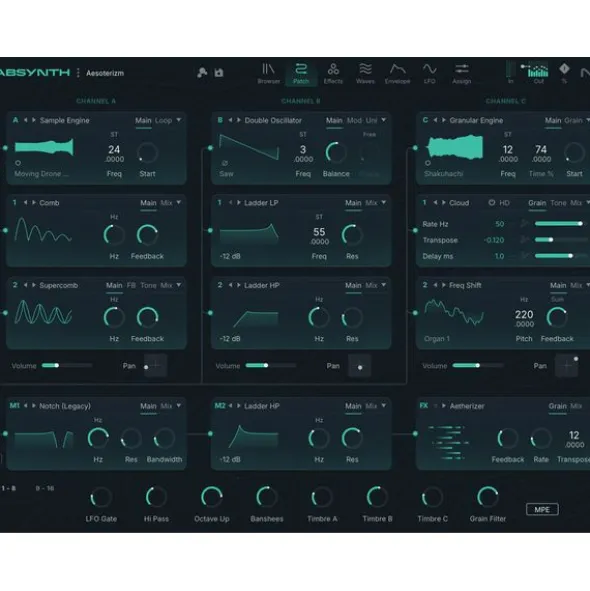The image size is (590, 591).
Task: Click the Out level meter icon
Action: 538,72
